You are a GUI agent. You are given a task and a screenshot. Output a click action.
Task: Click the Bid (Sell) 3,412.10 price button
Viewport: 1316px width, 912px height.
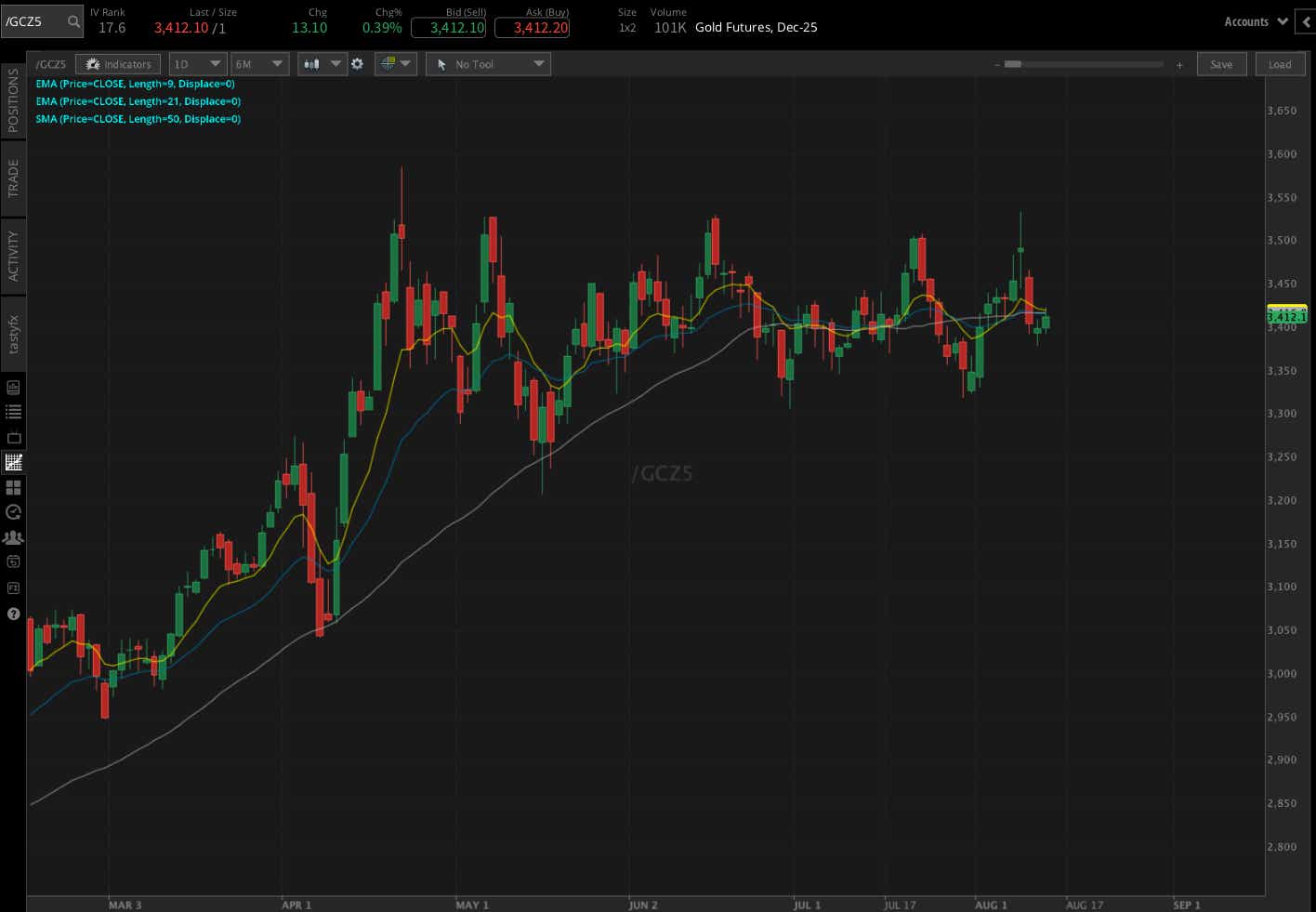[x=448, y=27]
